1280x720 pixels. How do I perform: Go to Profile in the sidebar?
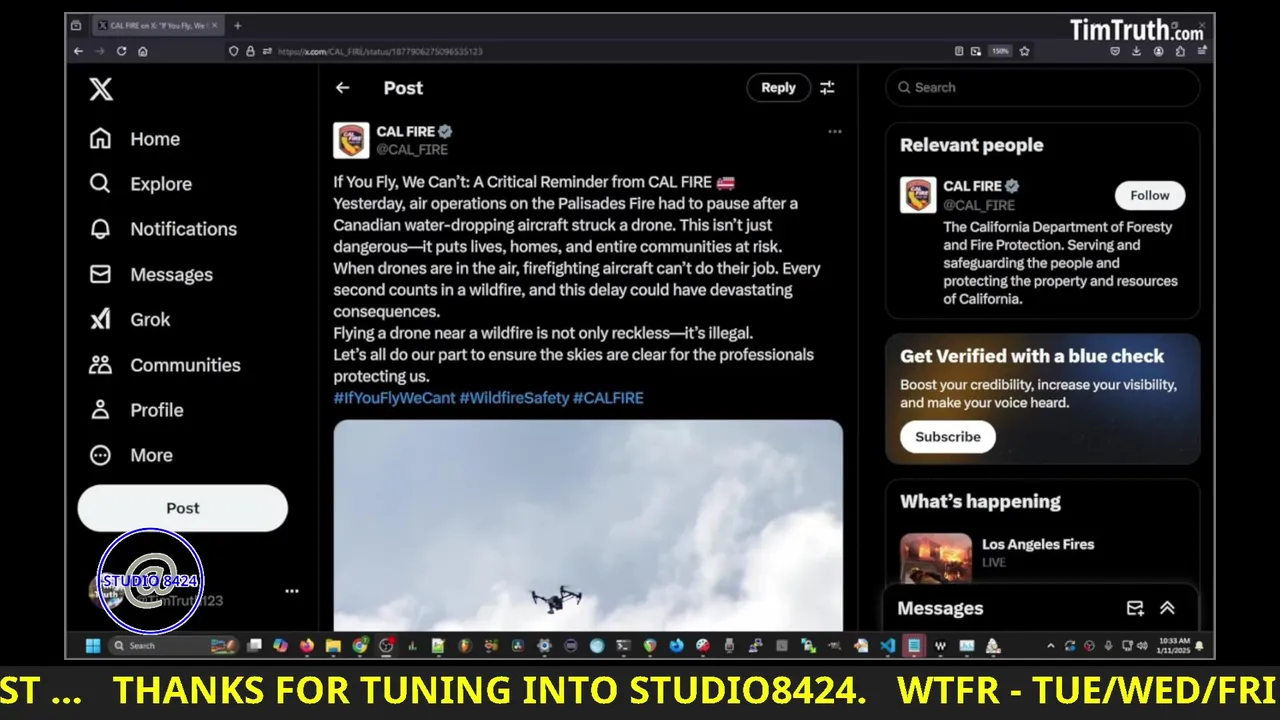point(136,410)
